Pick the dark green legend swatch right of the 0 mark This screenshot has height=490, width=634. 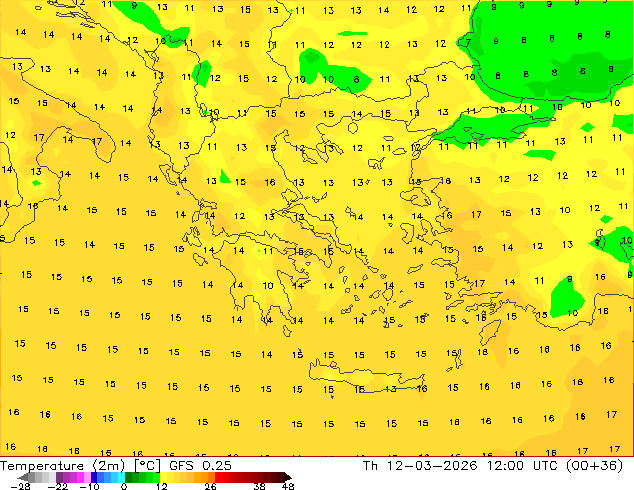(128, 477)
